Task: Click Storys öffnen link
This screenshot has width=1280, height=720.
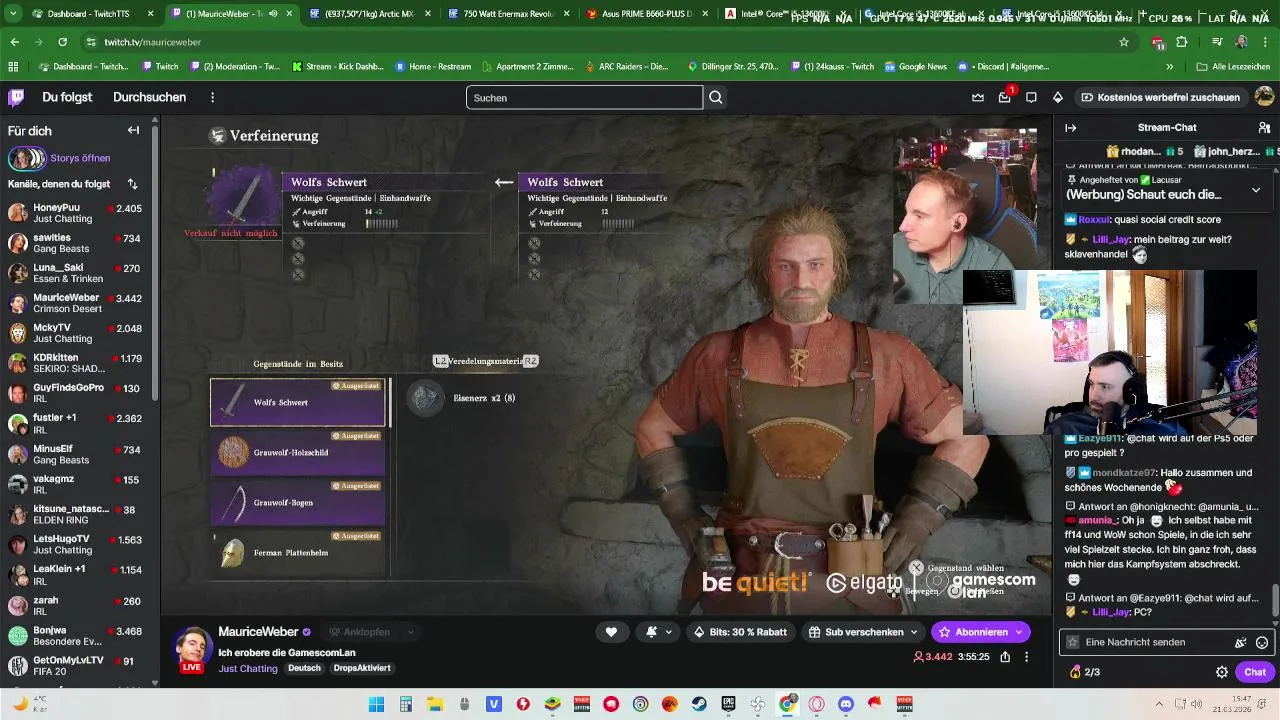Action: click(x=80, y=158)
